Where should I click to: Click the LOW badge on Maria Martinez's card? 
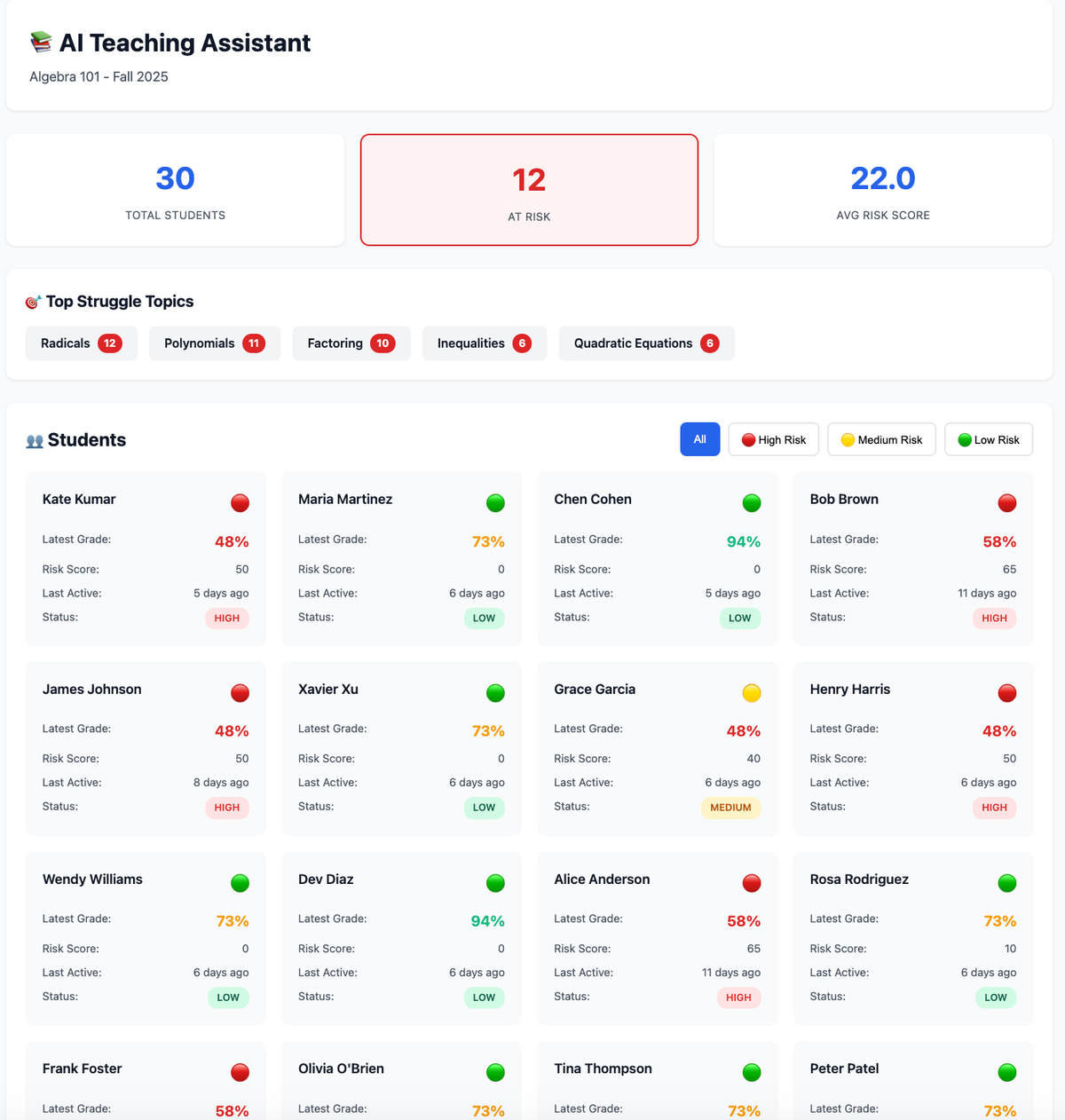click(x=484, y=618)
